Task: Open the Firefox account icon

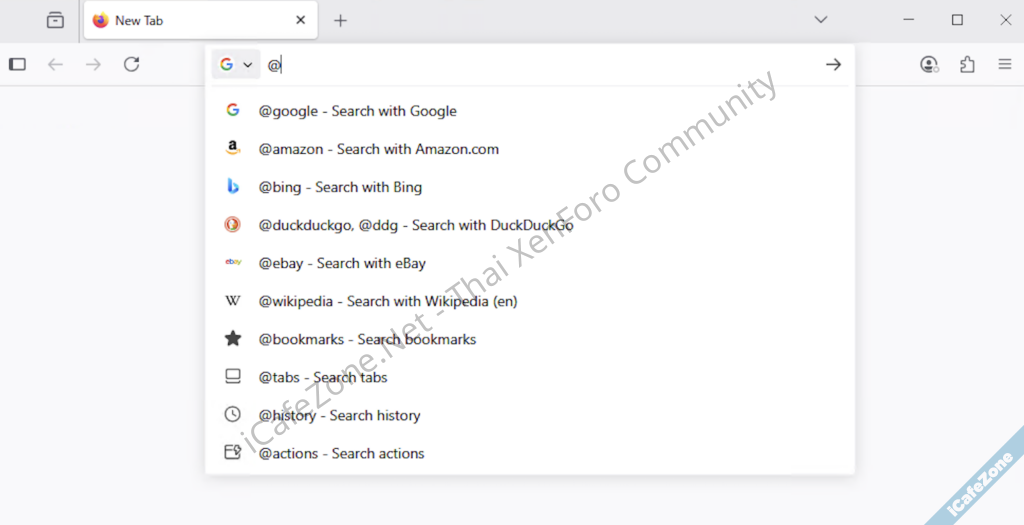Action: coord(929,64)
